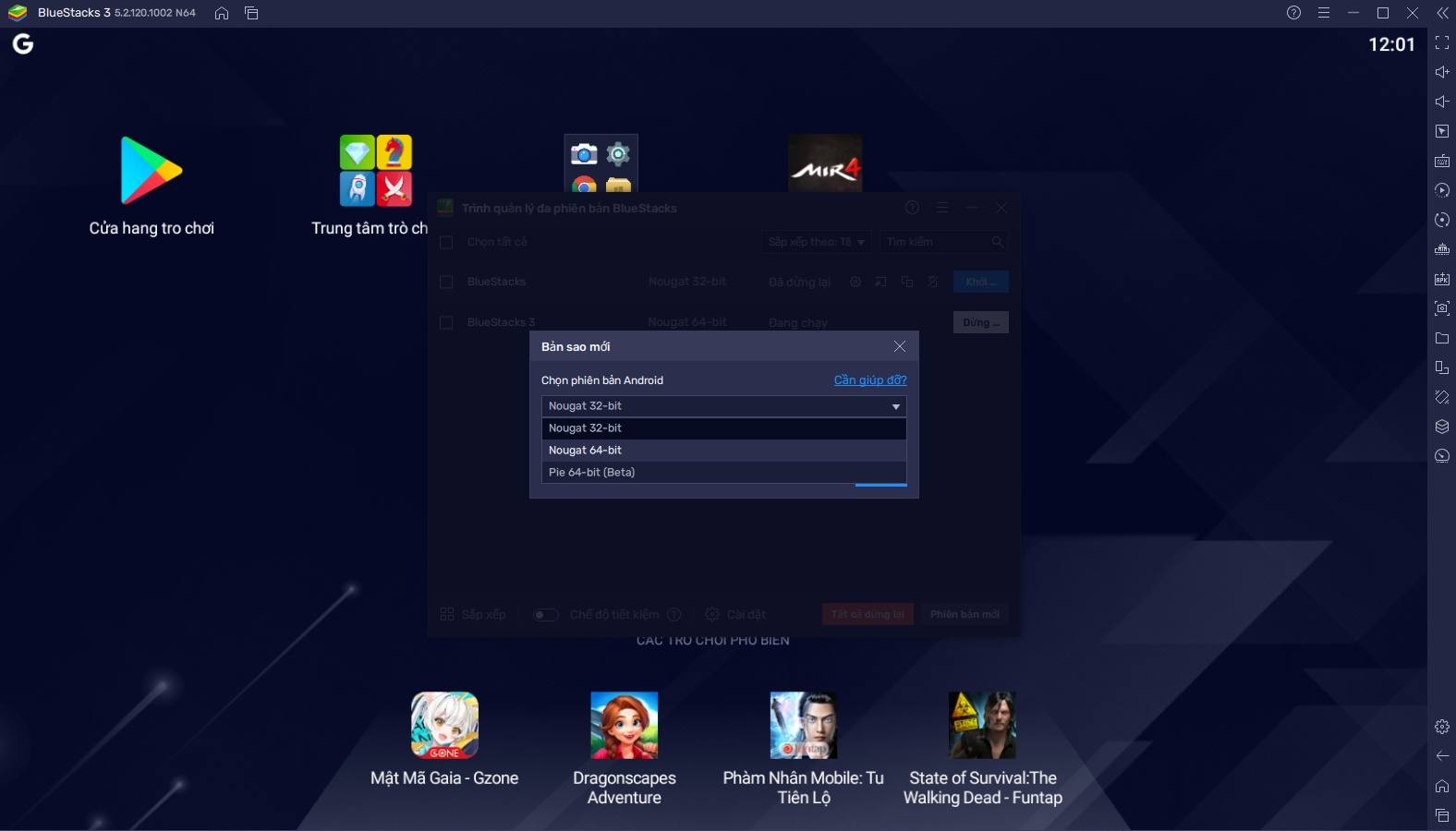
Task: Decrease volume using sidebar speaker minus
Action: (x=1442, y=102)
